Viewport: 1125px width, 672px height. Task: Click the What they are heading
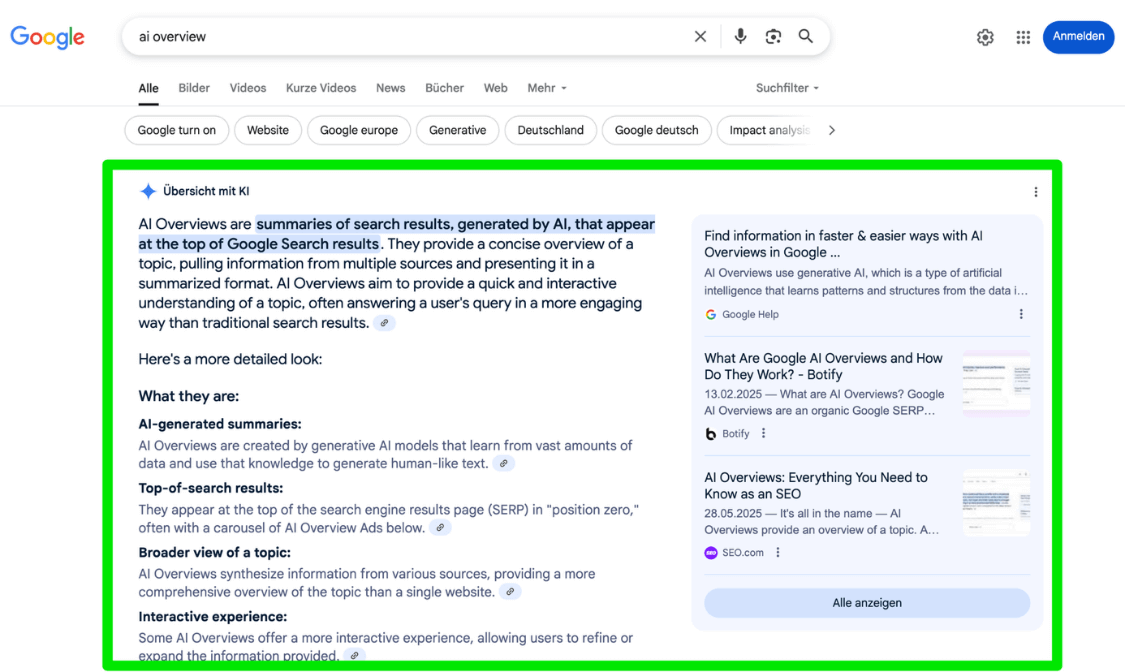[189, 397]
